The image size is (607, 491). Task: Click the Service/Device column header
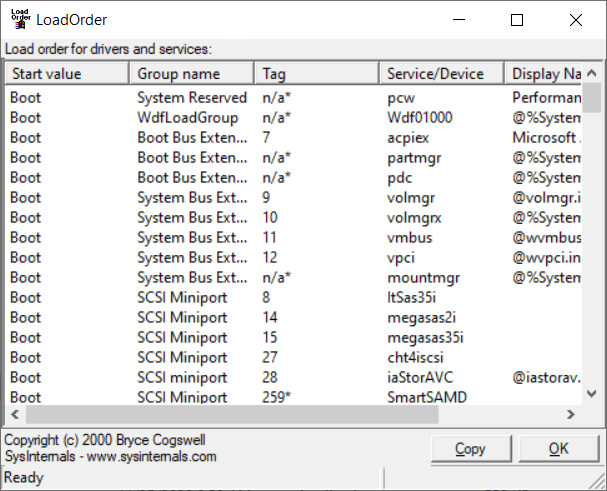pos(441,73)
